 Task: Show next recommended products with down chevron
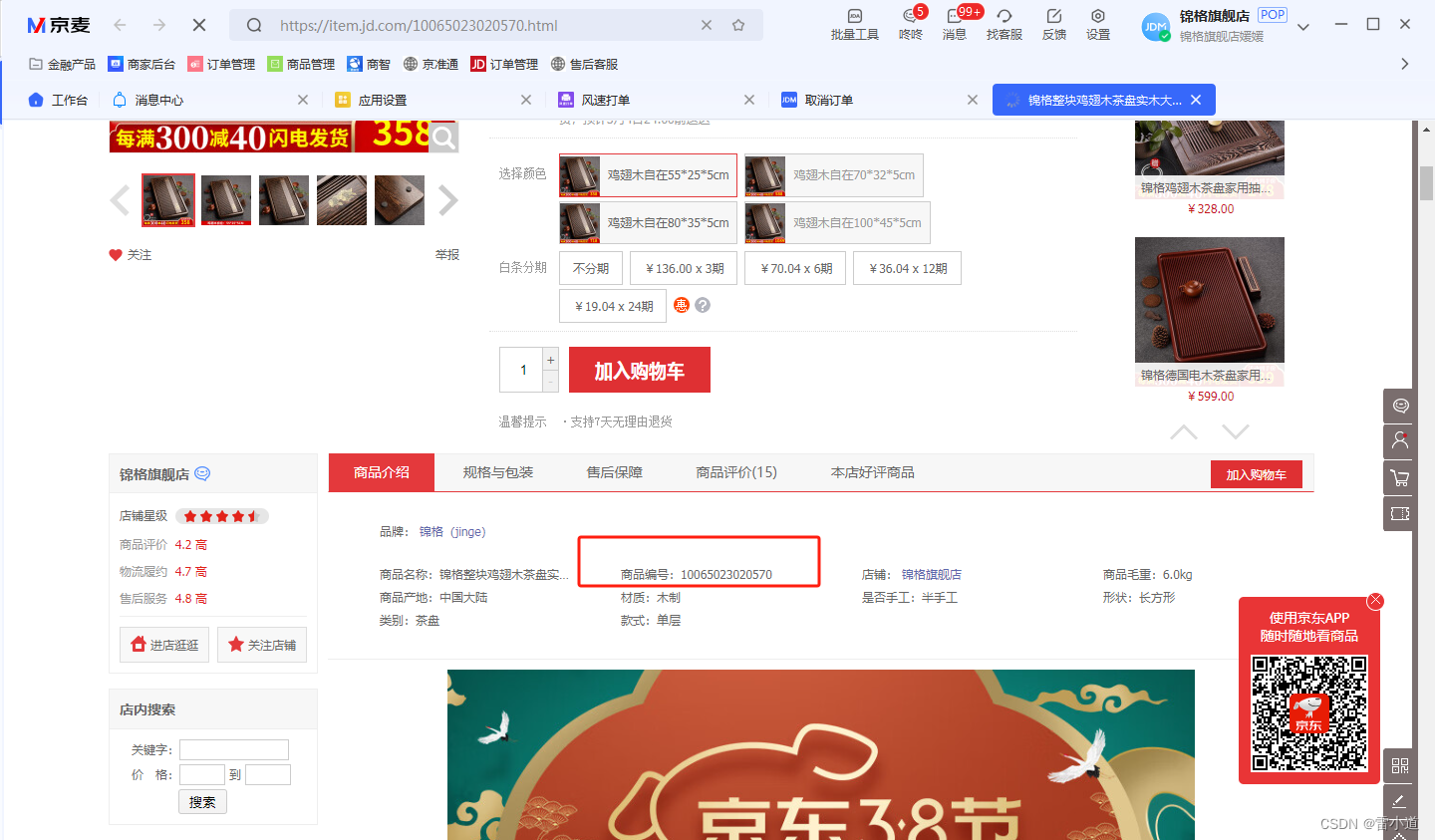[1236, 431]
